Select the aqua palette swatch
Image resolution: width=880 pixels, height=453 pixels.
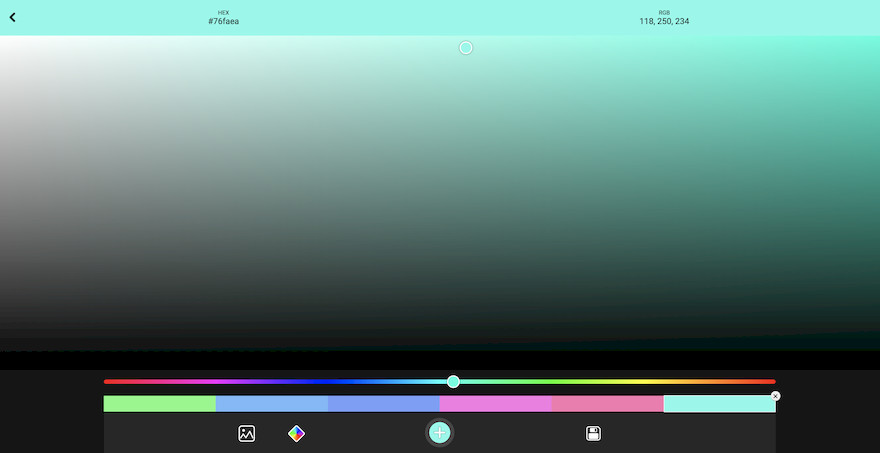(x=718, y=404)
